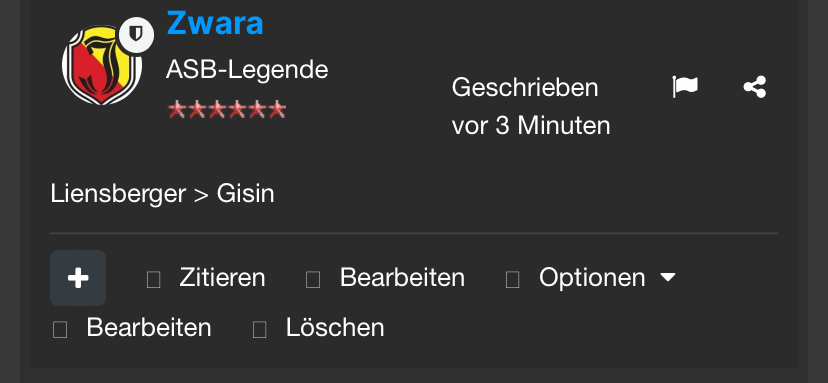Image resolution: width=828 pixels, height=383 pixels.
Task: Click the icon left of Löschen
Action: click(x=259, y=329)
